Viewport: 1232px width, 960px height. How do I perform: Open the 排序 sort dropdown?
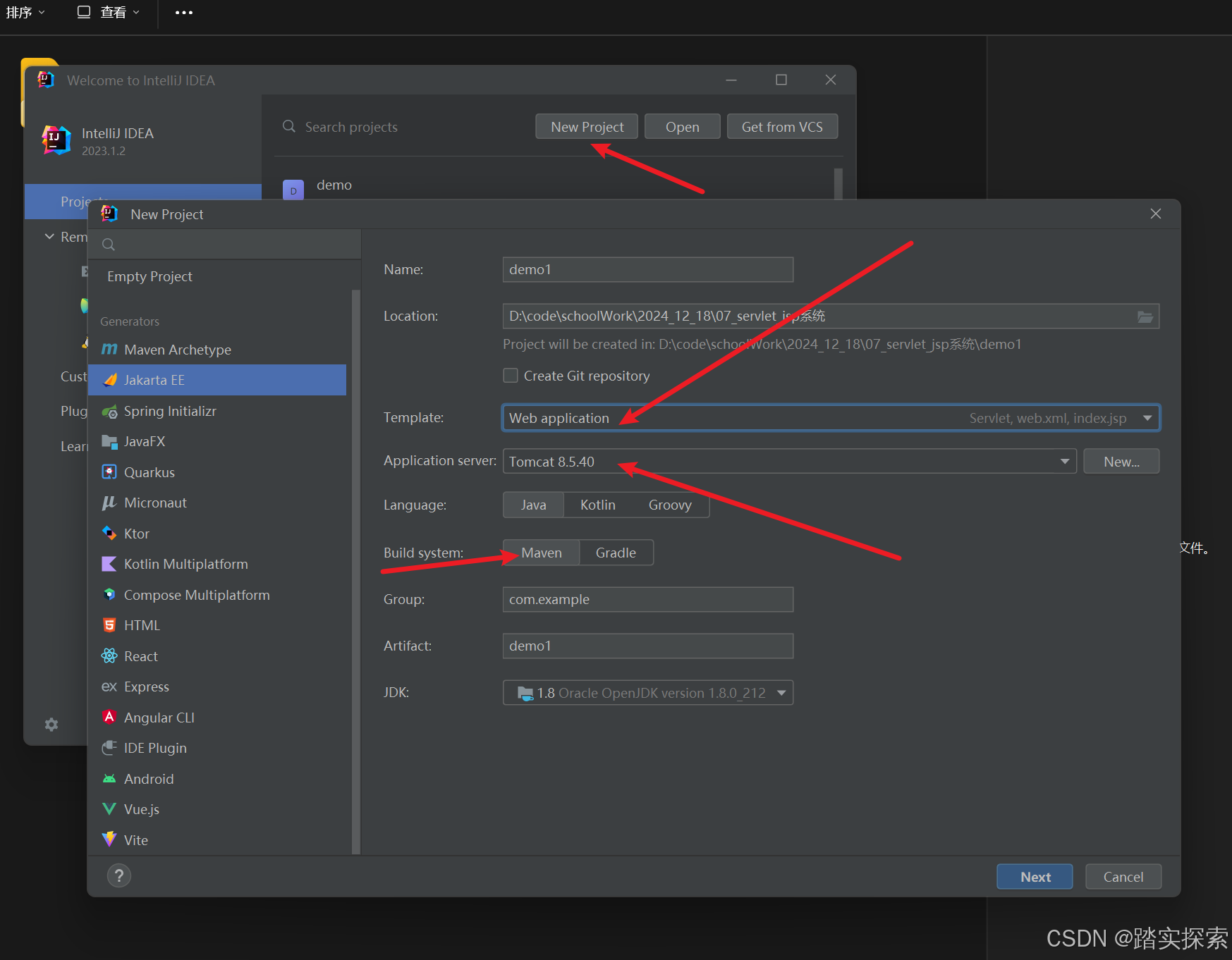click(25, 13)
